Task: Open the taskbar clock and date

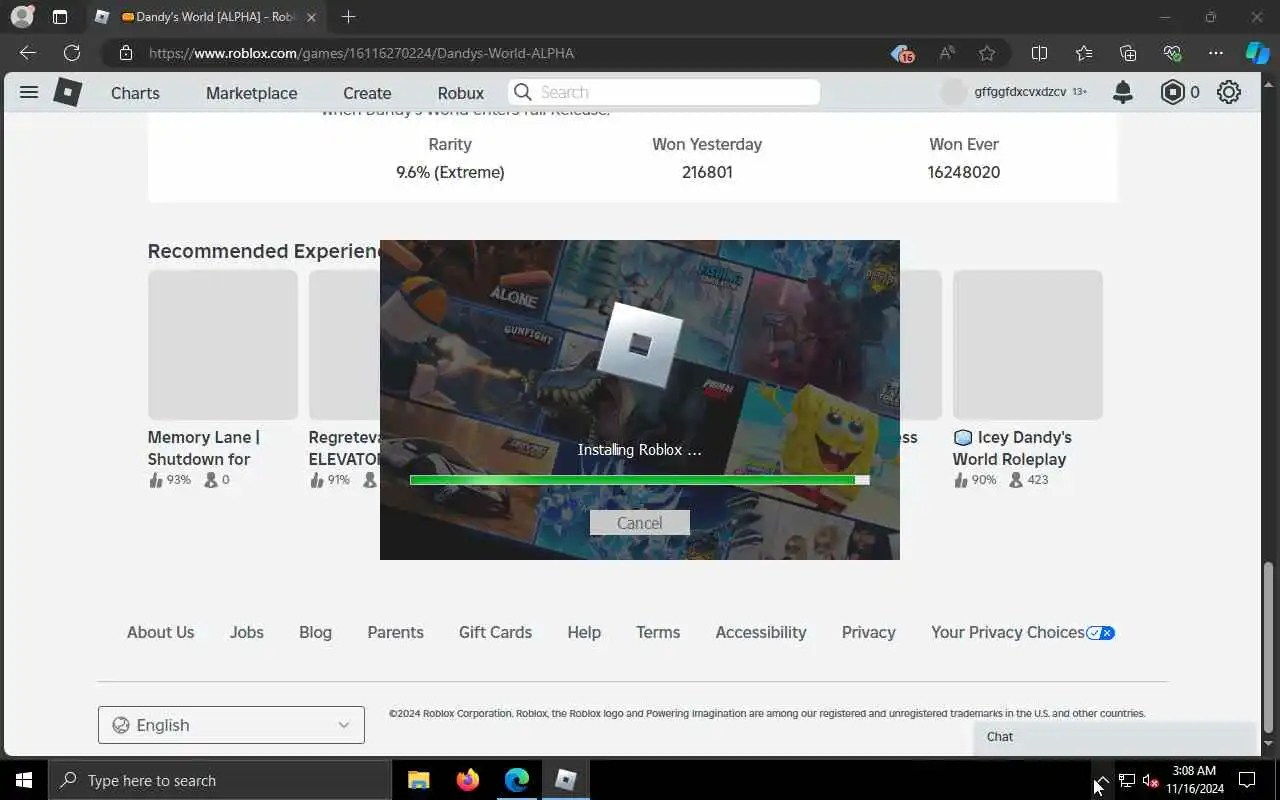Action: [1194, 780]
